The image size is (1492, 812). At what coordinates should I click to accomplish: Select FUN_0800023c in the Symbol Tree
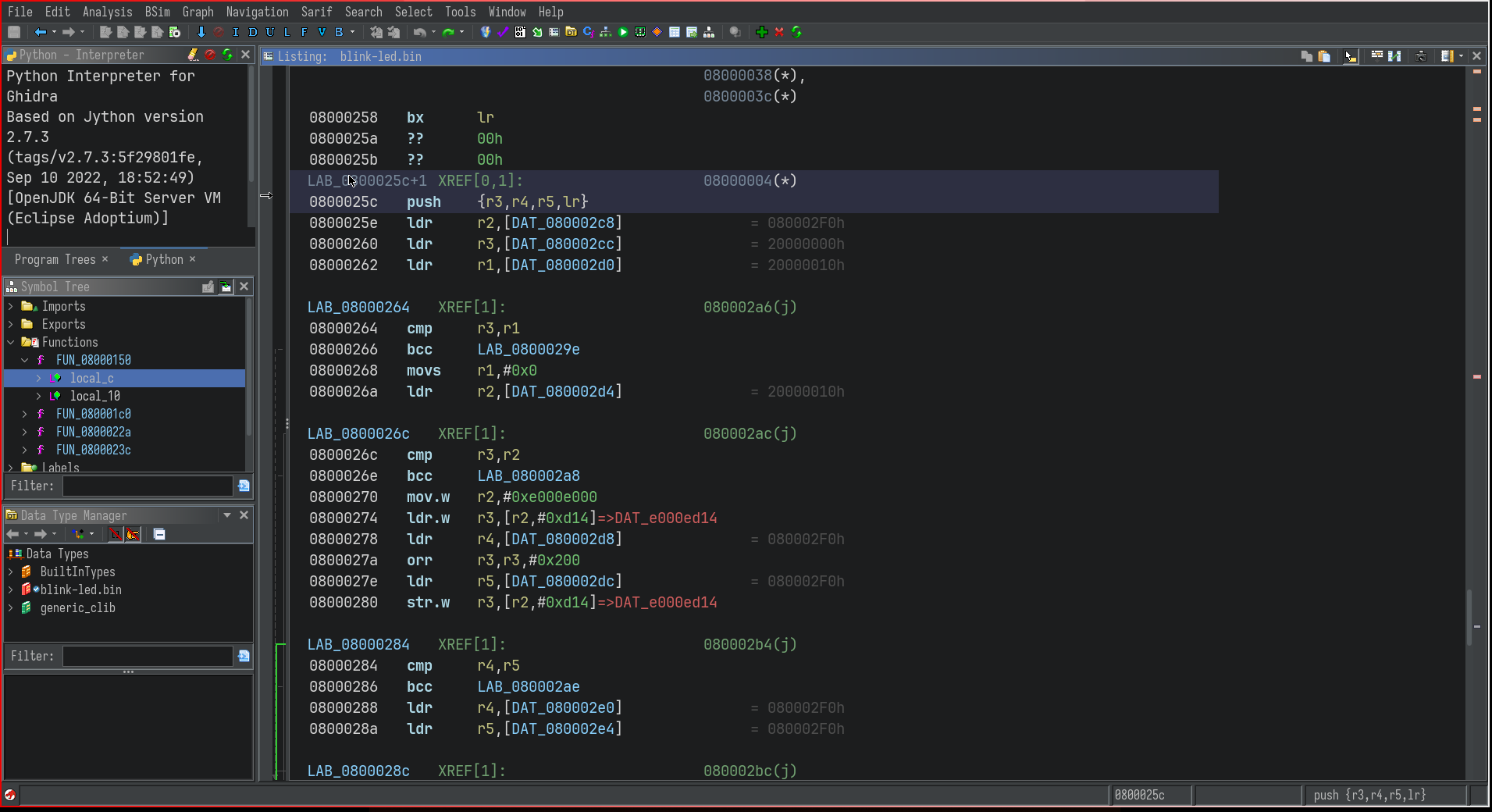93,450
